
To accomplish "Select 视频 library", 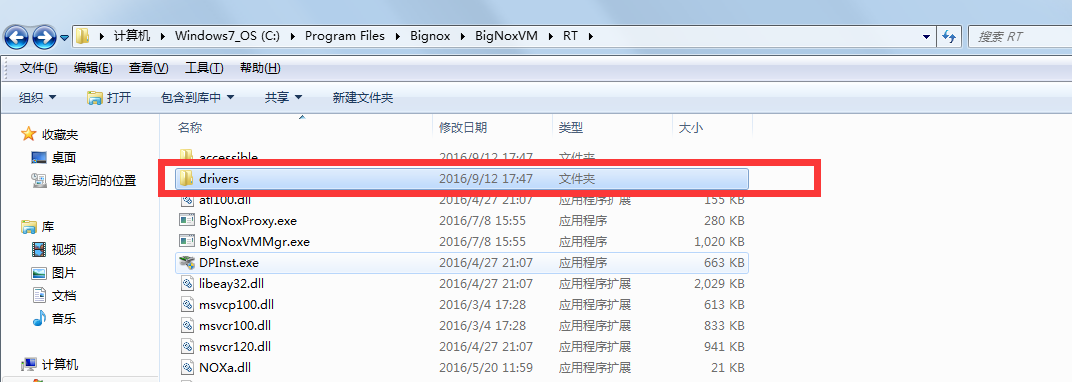I will pos(64,249).
